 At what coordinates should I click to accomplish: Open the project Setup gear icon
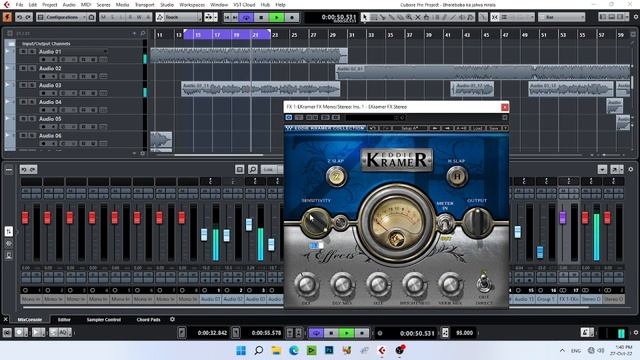click(x=636, y=17)
